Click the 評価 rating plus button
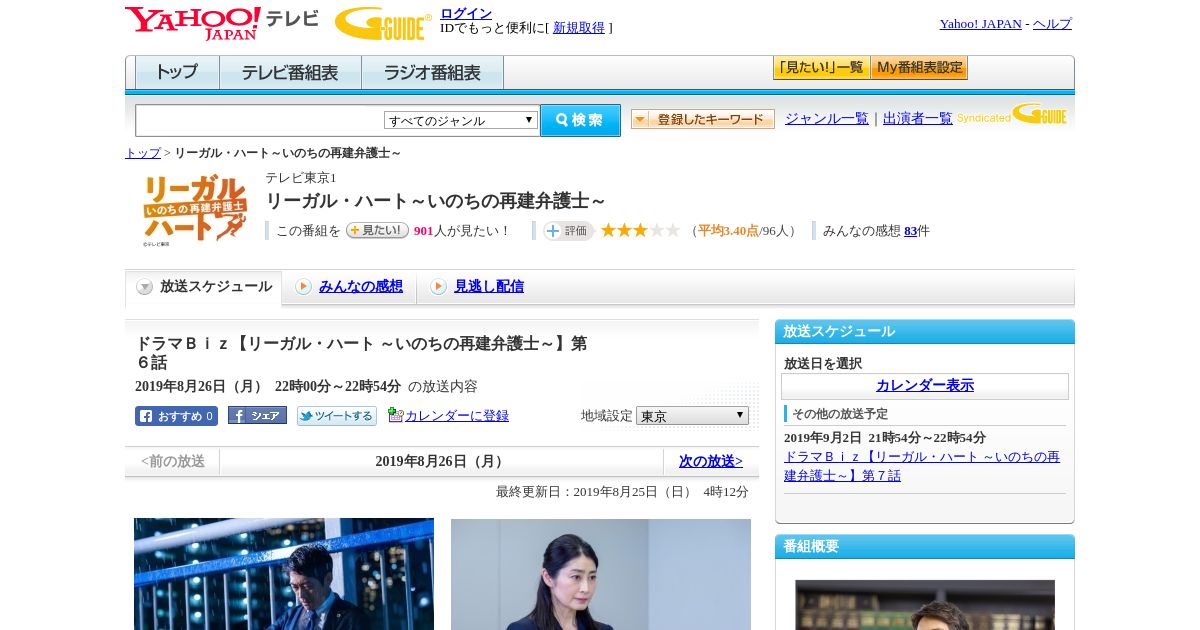 [568, 231]
